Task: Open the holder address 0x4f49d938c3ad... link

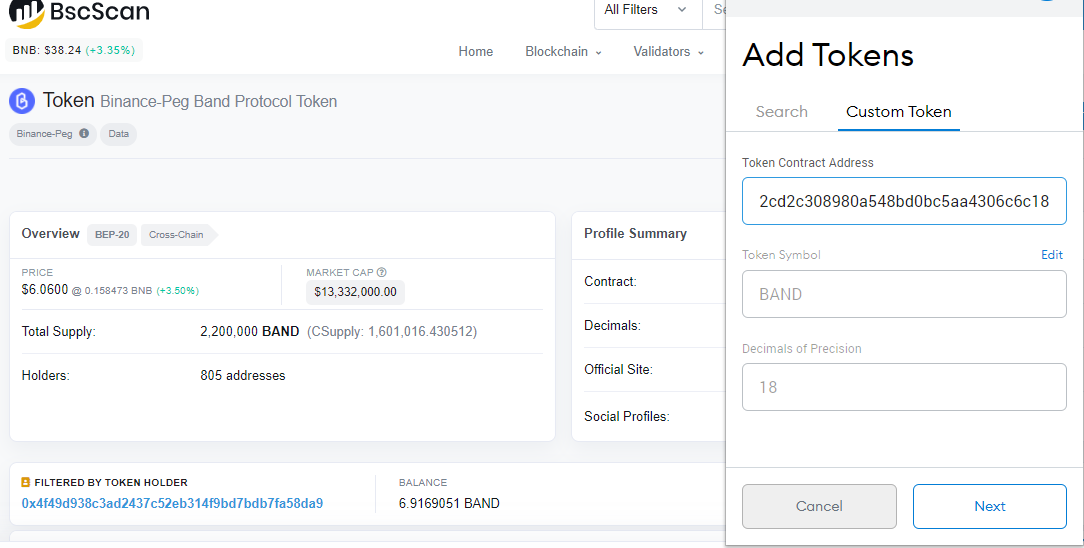Action: pos(172,503)
